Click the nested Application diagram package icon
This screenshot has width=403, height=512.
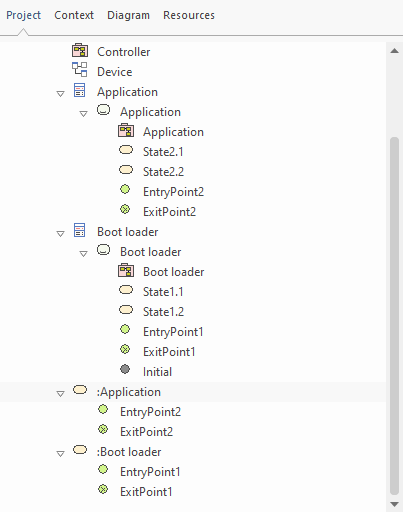click(126, 131)
